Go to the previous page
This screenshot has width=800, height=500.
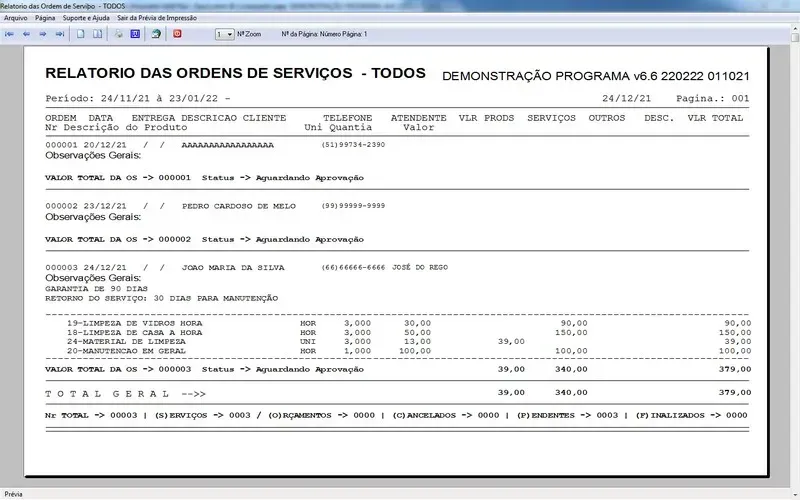(x=26, y=34)
